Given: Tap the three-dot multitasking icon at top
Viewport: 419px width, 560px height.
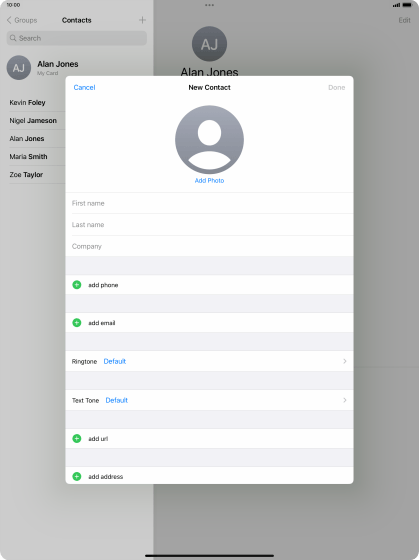Looking at the screenshot, I should (209, 5).
